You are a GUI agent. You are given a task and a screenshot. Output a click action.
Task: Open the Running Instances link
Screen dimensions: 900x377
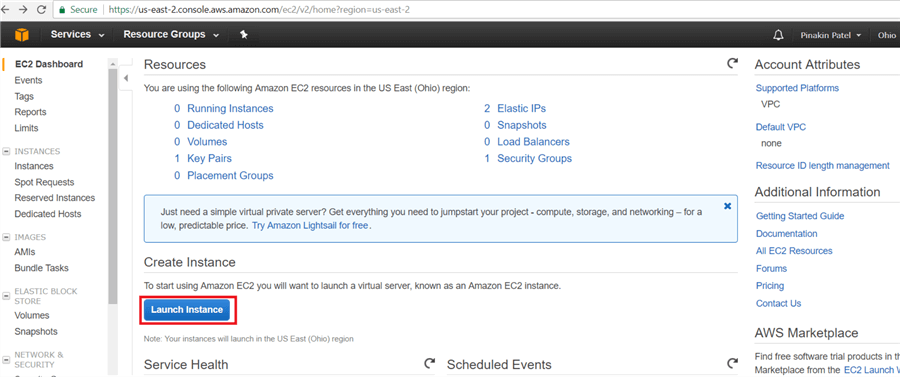(x=230, y=108)
